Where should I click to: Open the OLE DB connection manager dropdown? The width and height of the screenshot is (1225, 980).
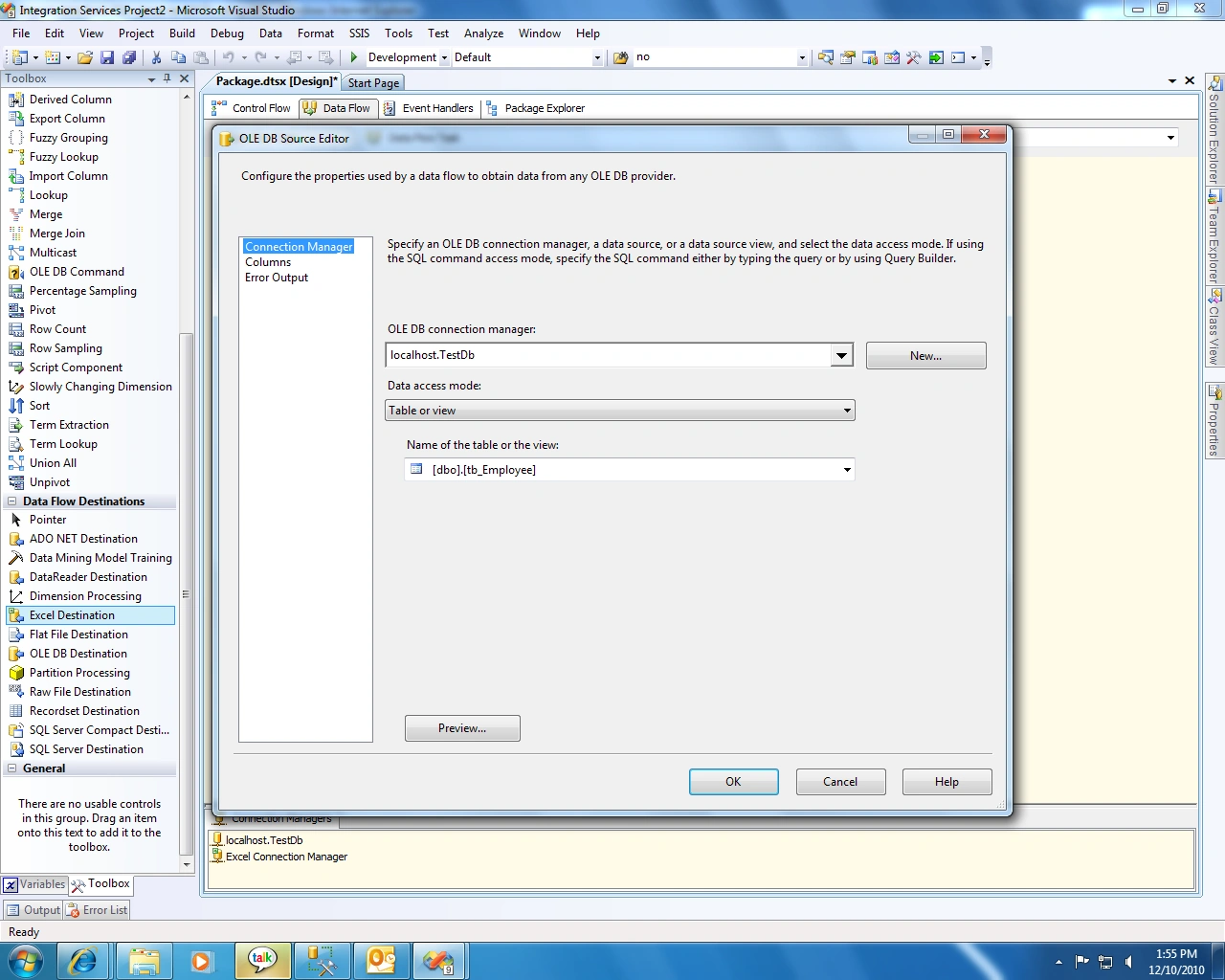841,355
